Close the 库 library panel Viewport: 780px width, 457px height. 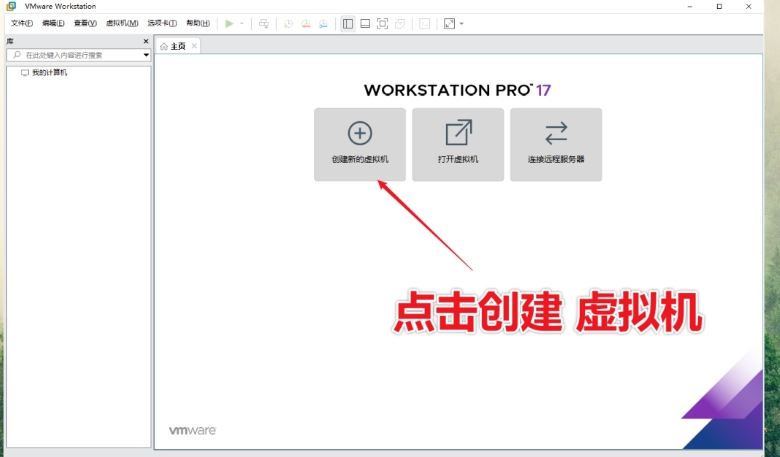[x=146, y=41]
